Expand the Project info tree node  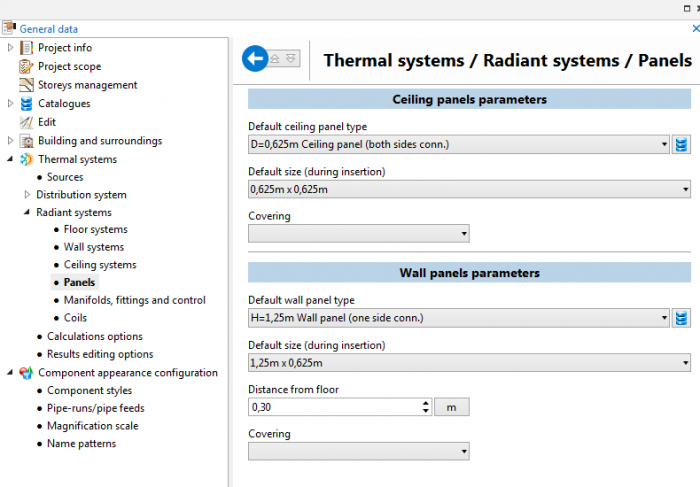pos(11,48)
